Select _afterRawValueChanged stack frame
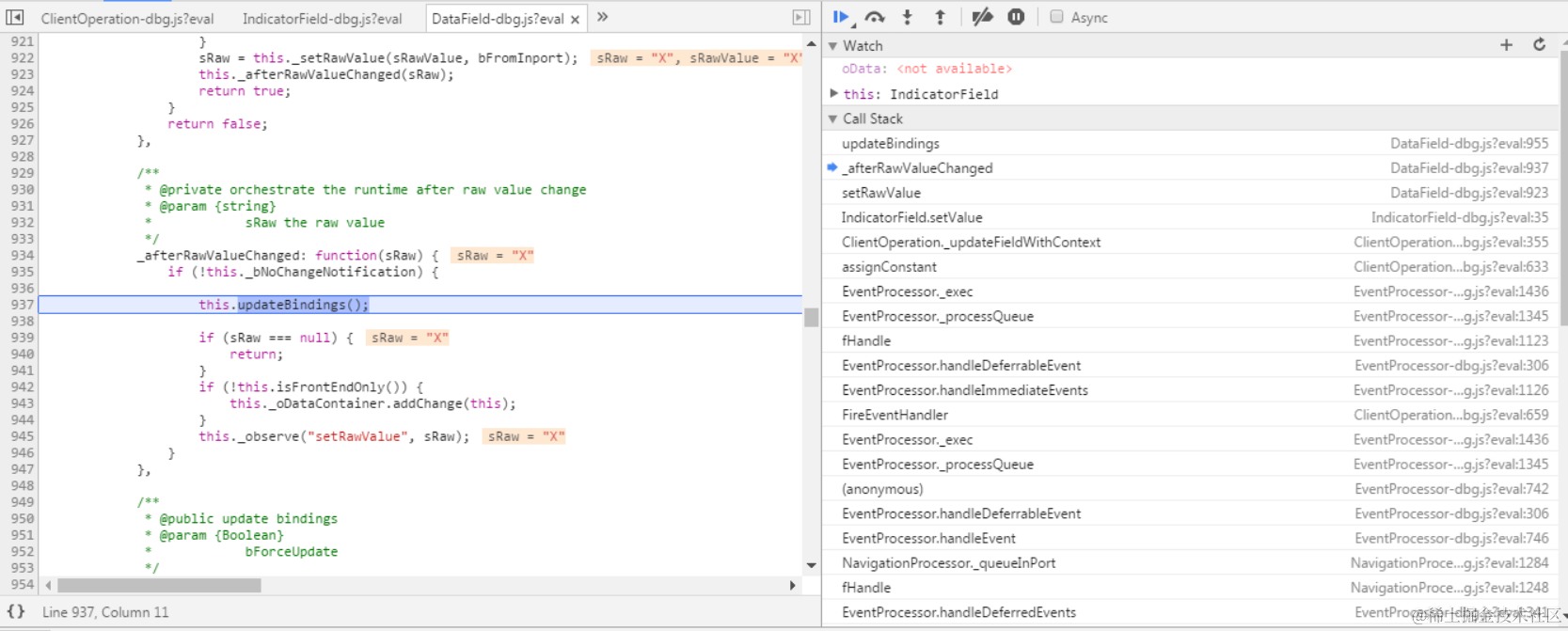 click(1190, 167)
